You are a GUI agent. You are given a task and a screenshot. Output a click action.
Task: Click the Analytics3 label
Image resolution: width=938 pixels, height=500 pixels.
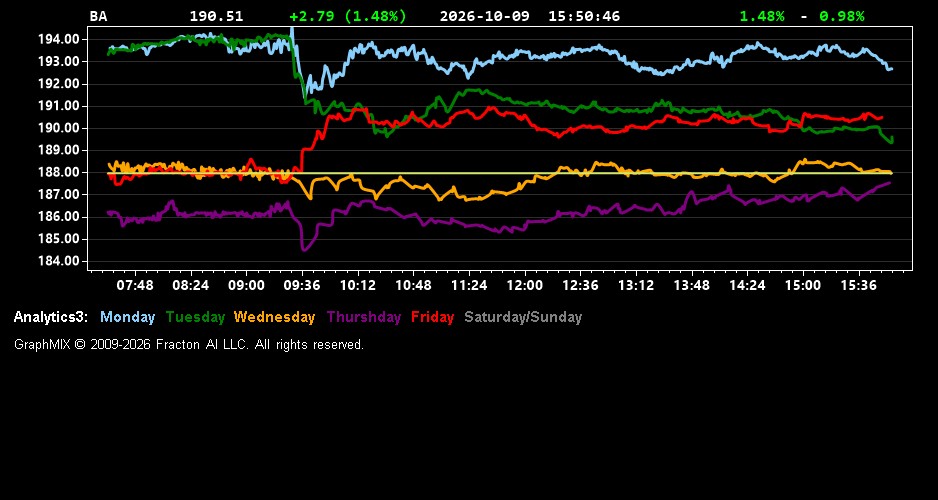point(51,317)
